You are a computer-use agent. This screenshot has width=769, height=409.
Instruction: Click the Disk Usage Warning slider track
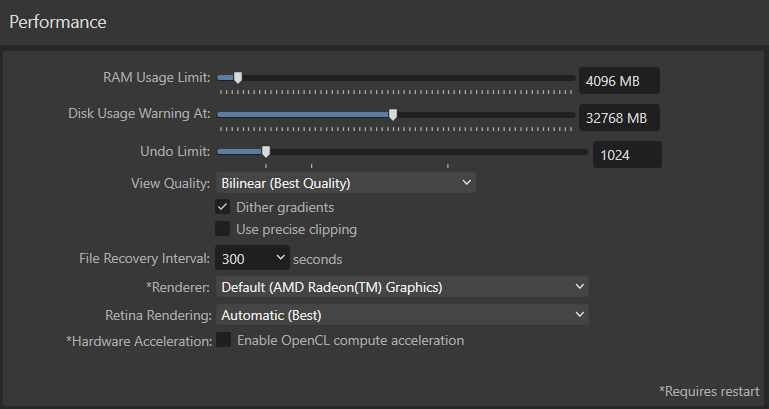(396, 115)
